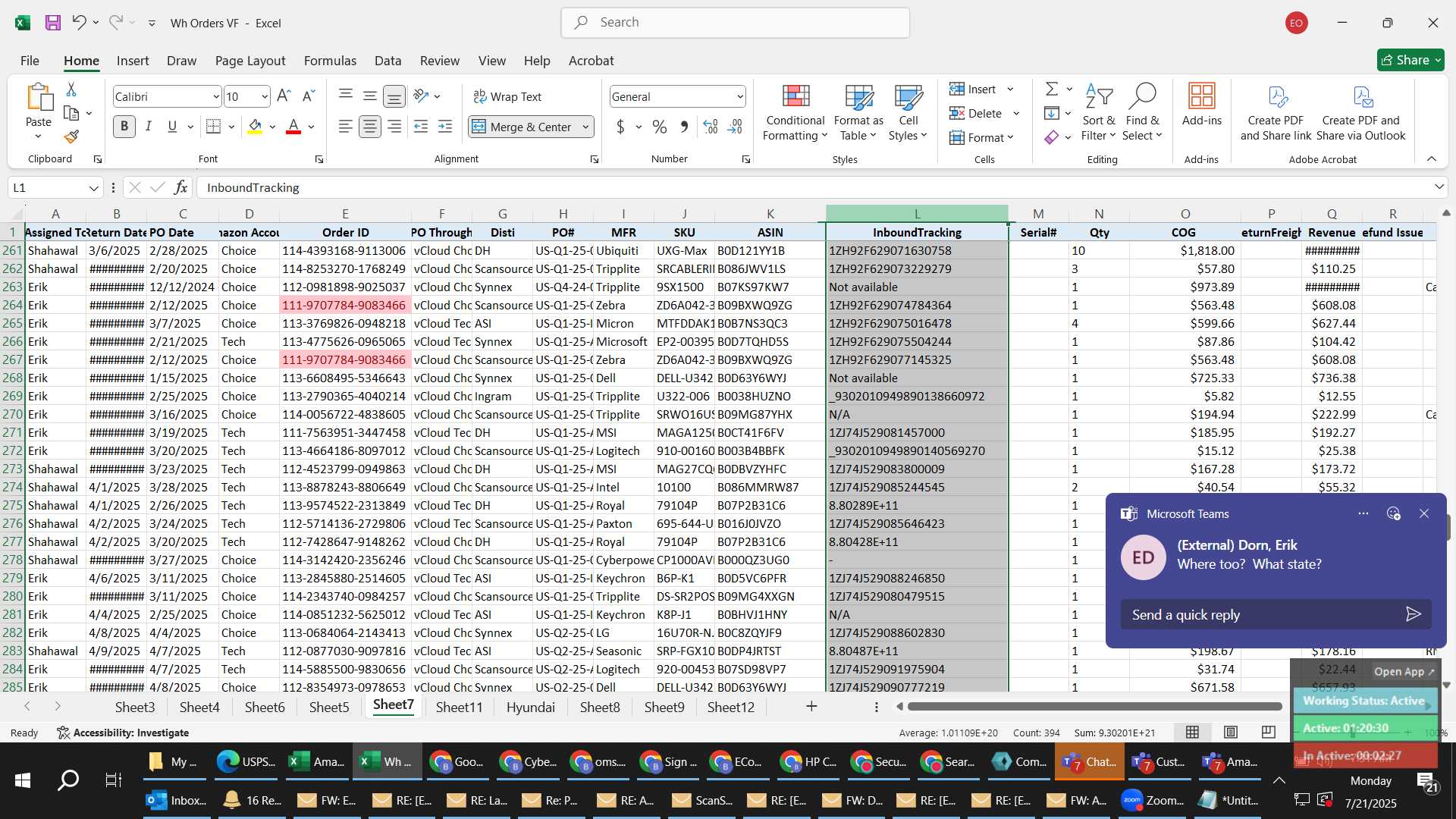
Task: Click Open App on the tracker widget
Action: [x=1404, y=671]
